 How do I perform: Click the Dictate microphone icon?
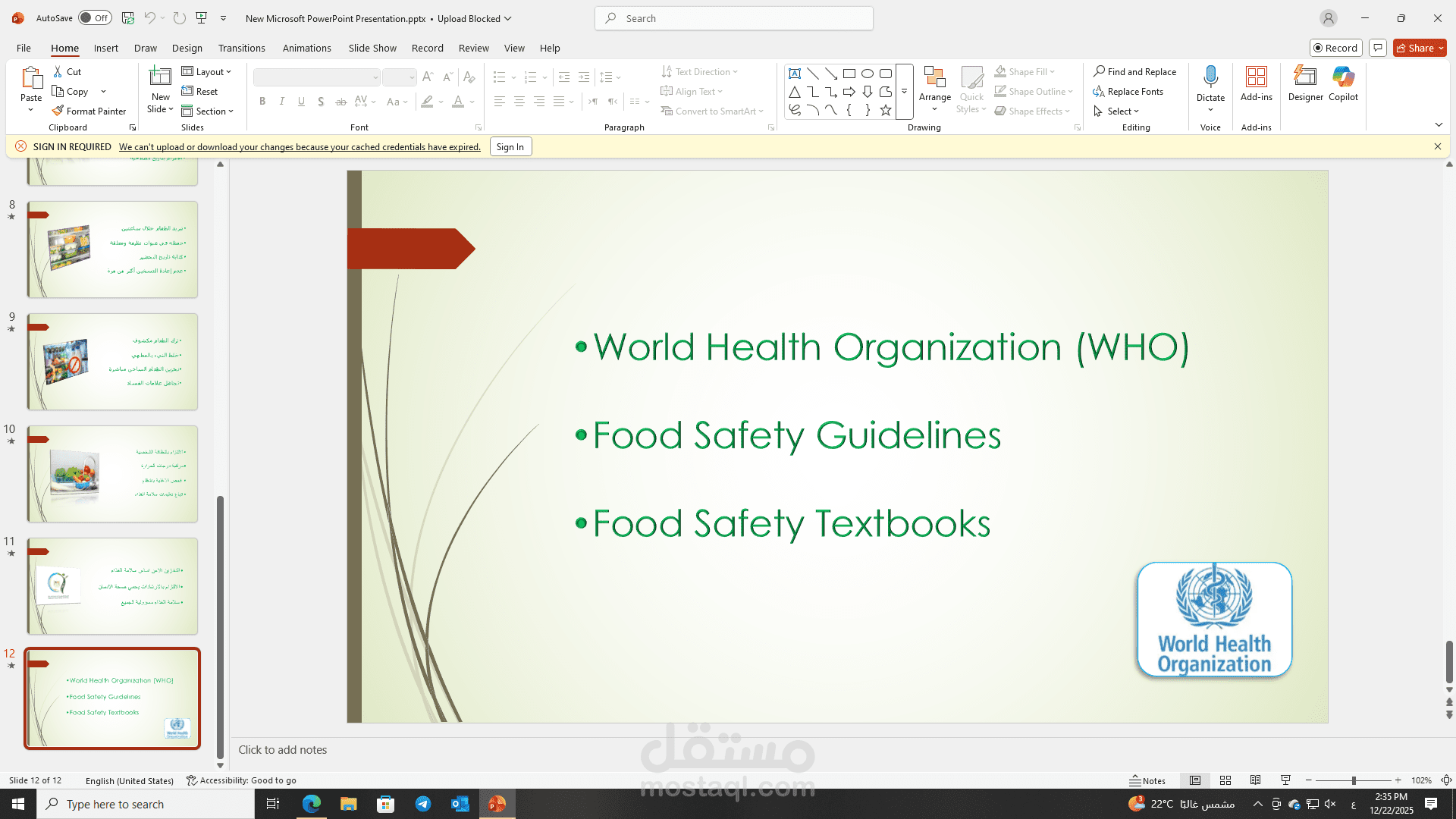coord(1210,77)
